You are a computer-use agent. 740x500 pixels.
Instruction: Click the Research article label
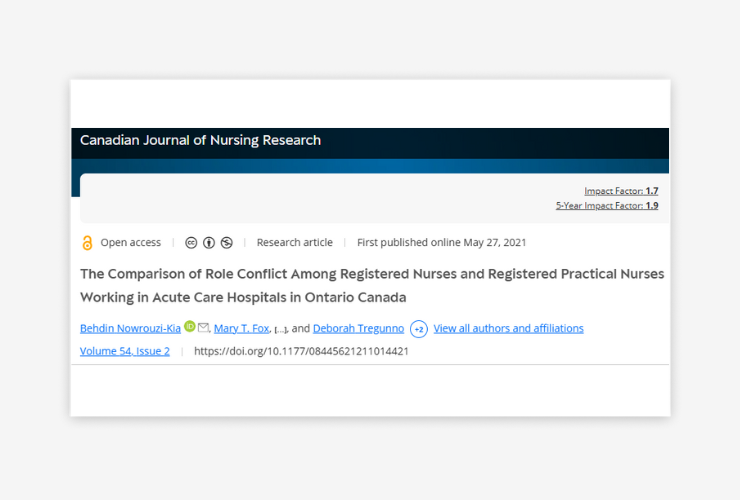click(x=294, y=243)
